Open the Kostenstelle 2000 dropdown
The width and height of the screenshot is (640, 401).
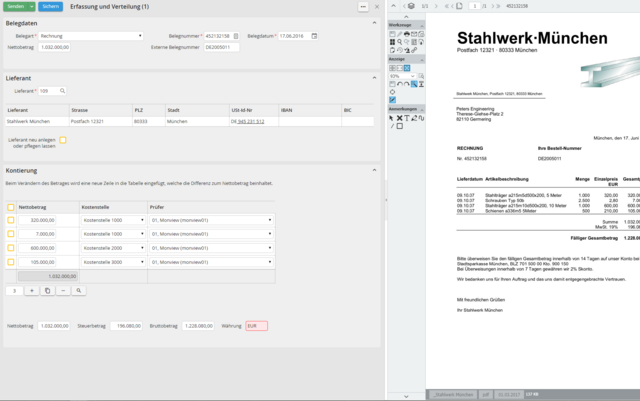click(113, 248)
